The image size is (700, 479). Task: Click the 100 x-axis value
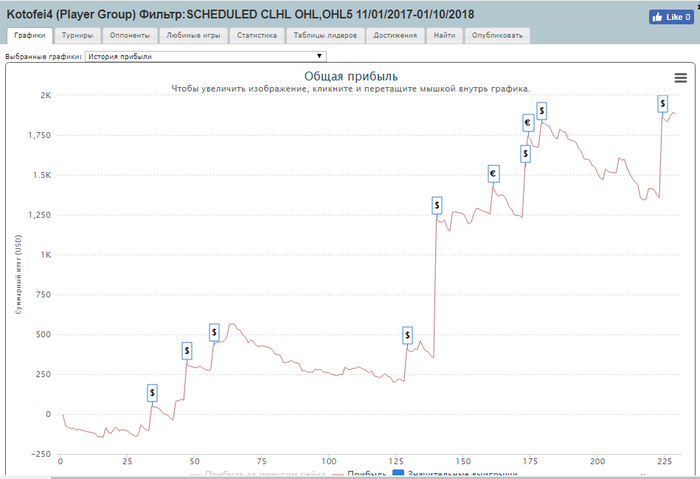[329, 462]
